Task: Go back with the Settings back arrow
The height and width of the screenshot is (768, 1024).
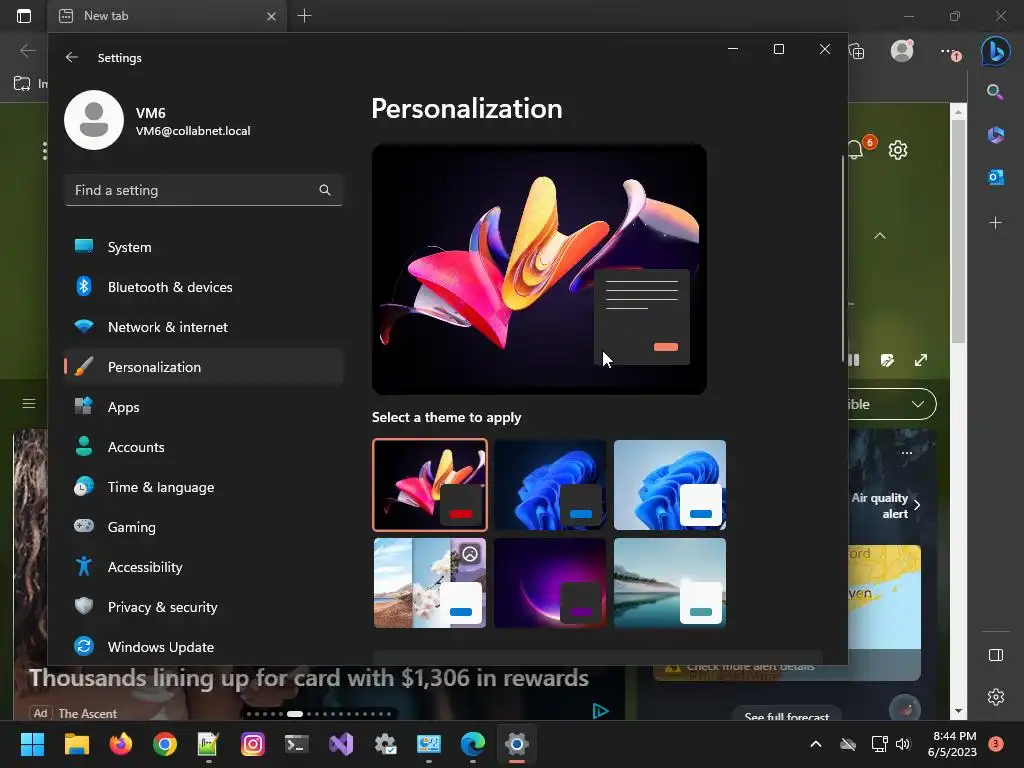Action: point(72,57)
